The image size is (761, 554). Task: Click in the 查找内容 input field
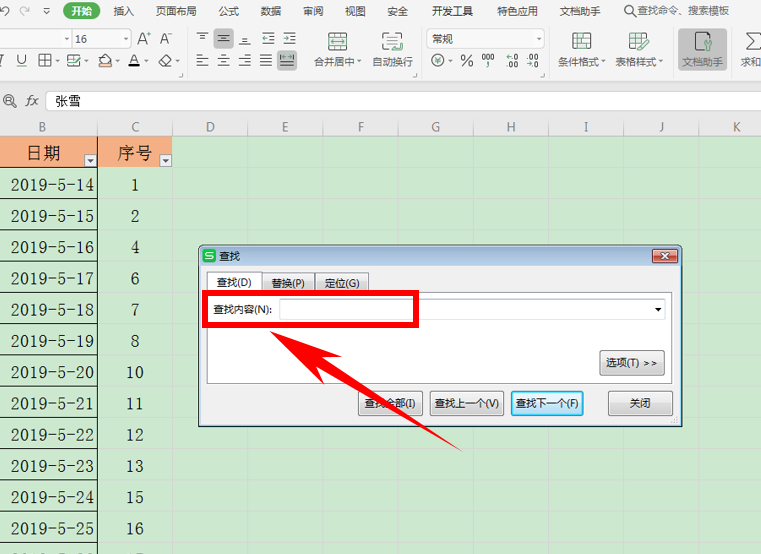click(472, 309)
